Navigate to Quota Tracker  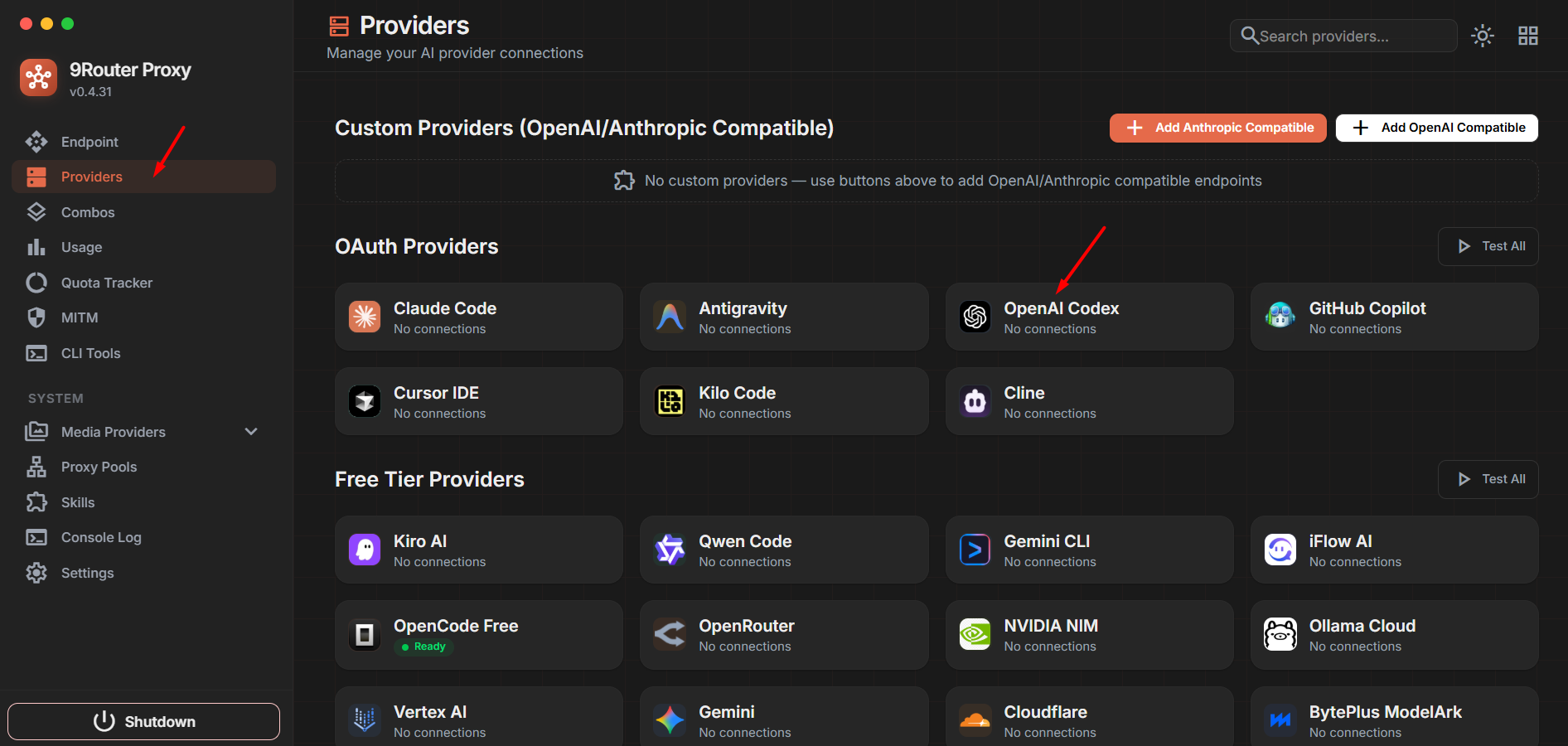point(143,283)
